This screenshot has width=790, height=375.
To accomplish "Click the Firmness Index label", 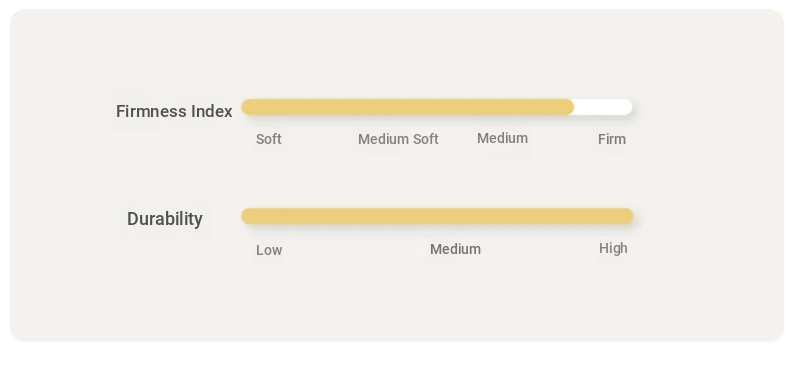I will click(x=174, y=111).
